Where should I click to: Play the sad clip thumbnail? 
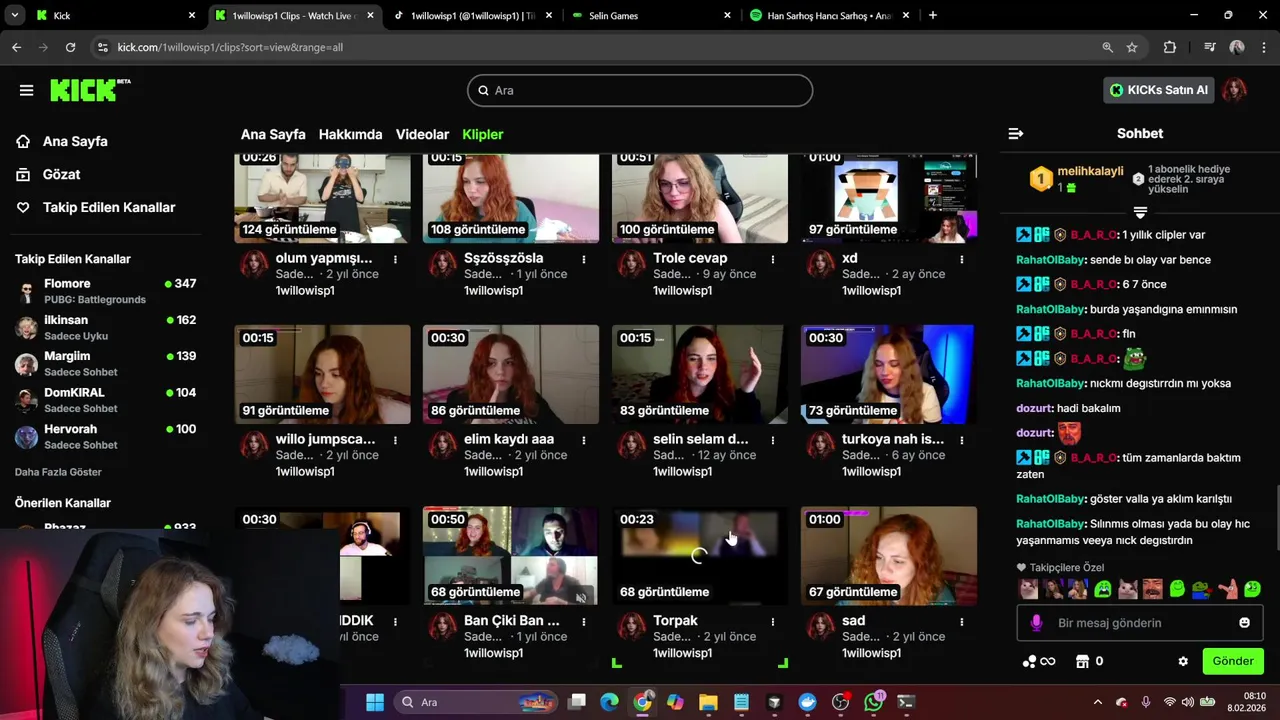(889, 555)
